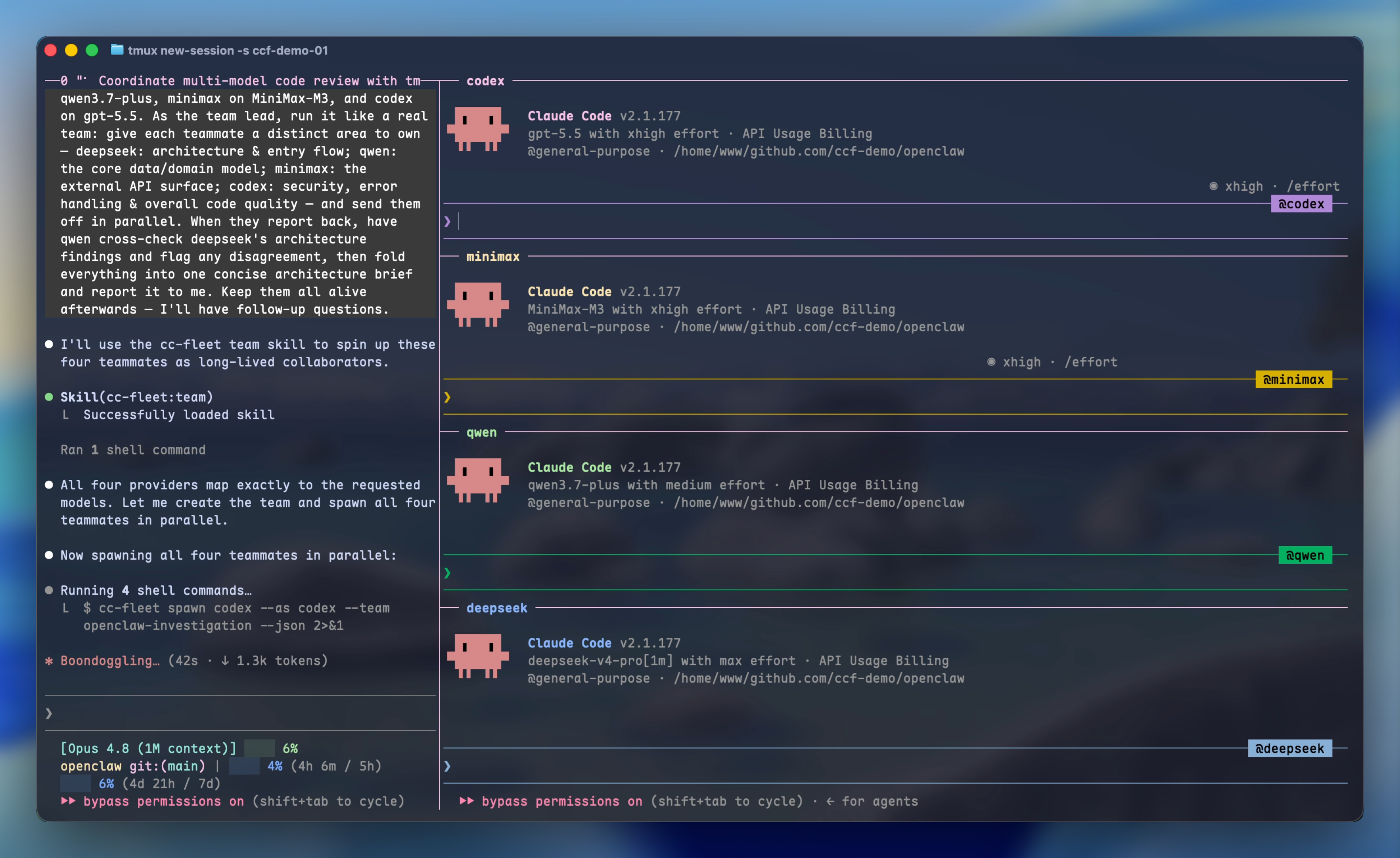The height and width of the screenshot is (858, 1400).
Task: Click the yellow prompt chevron in minimax pane
Action: coord(447,397)
